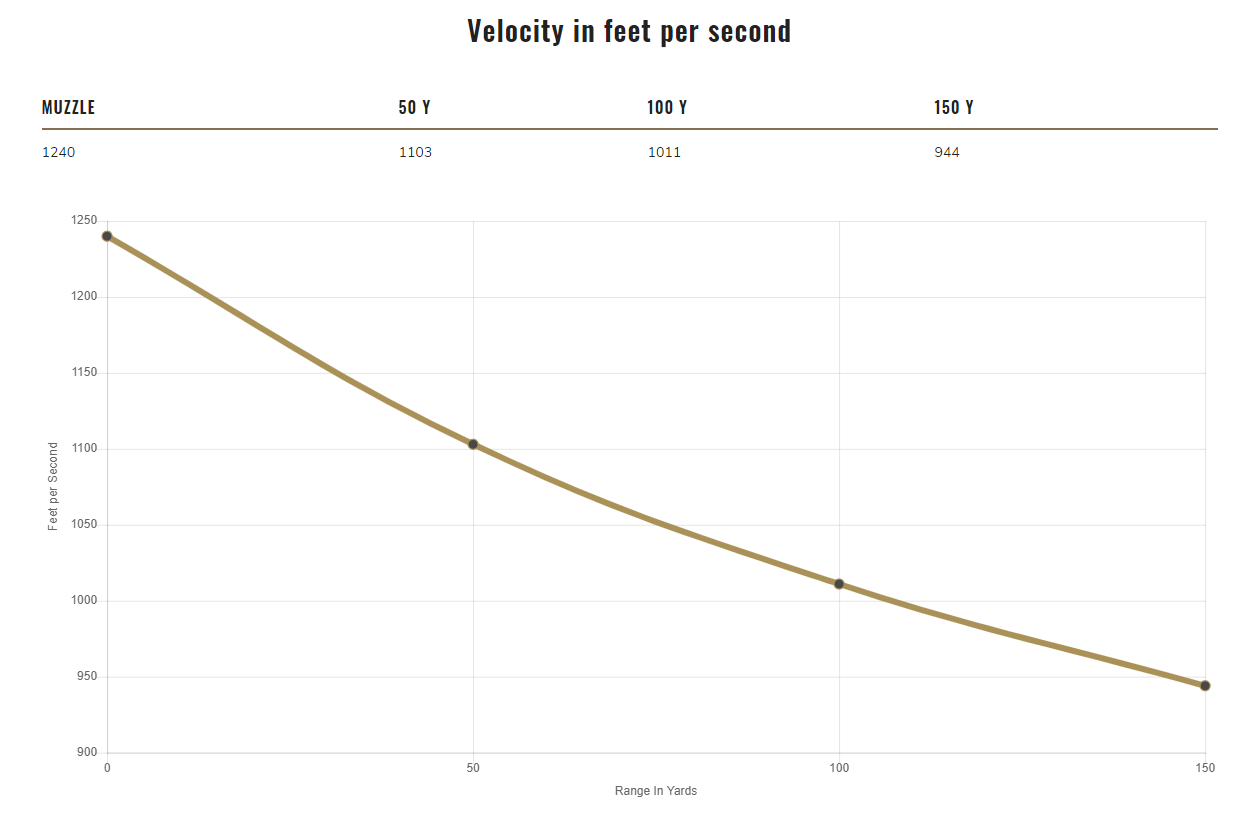Select the Feet per Second axis title
Screen dimensions: 1249x820
53,486
